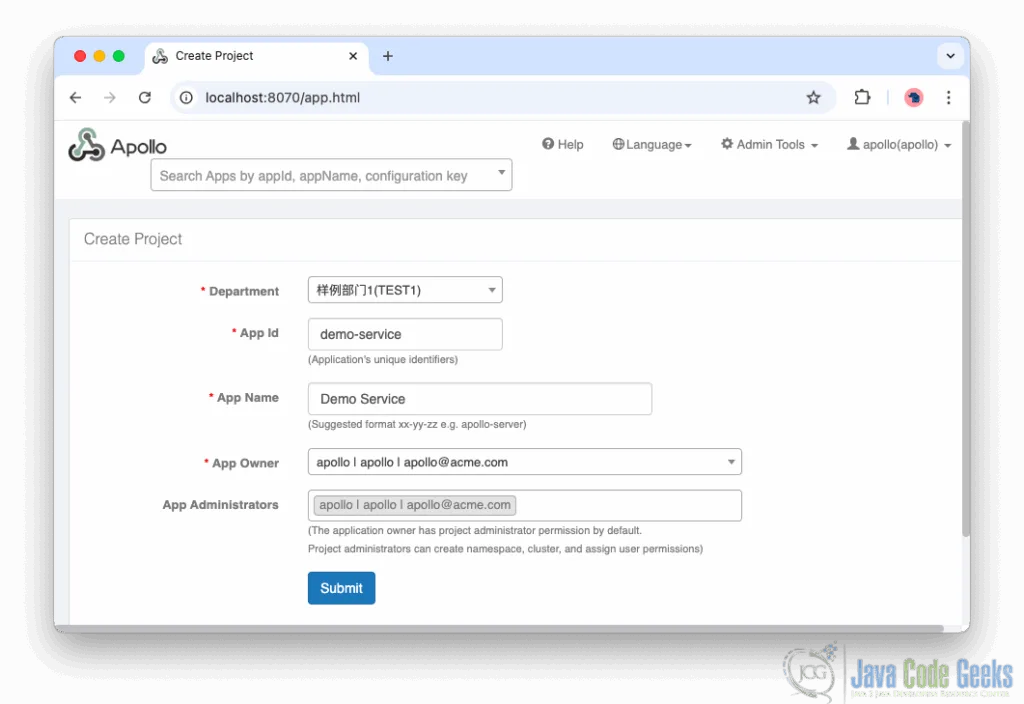Expand the tab search chevron
This screenshot has height=704, width=1024.
click(950, 56)
